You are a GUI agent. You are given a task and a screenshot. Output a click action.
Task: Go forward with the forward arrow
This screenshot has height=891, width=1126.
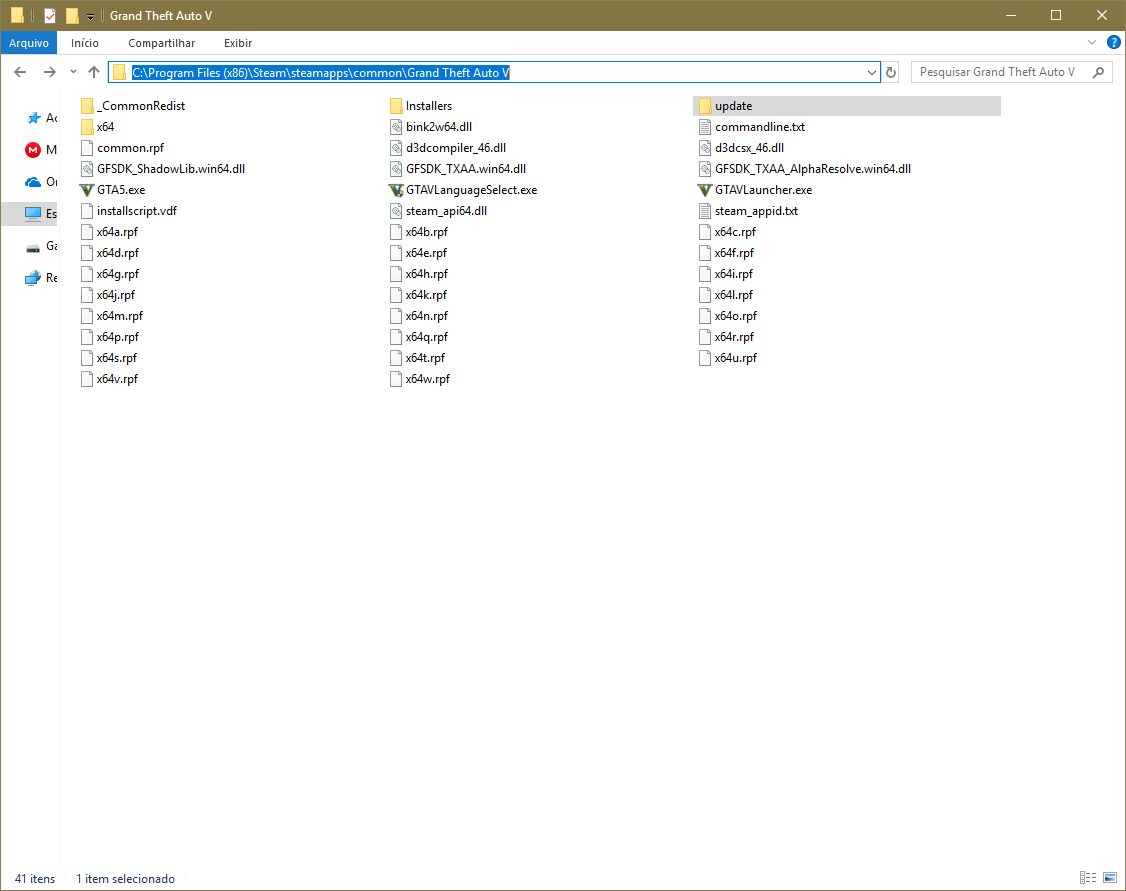[x=50, y=72]
